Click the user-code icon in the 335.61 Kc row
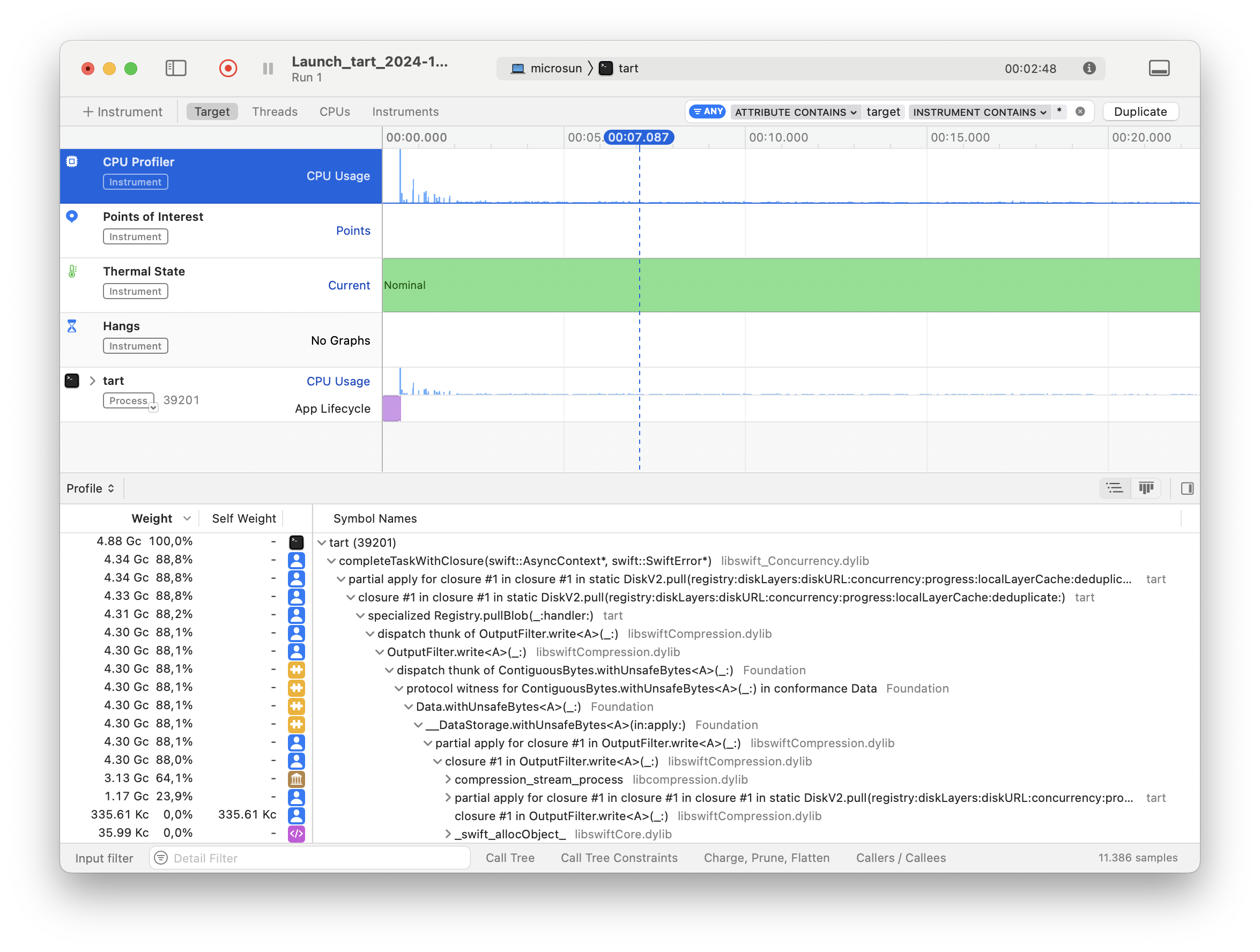Image resolution: width=1260 pixels, height=952 pixels. point(296,815)
